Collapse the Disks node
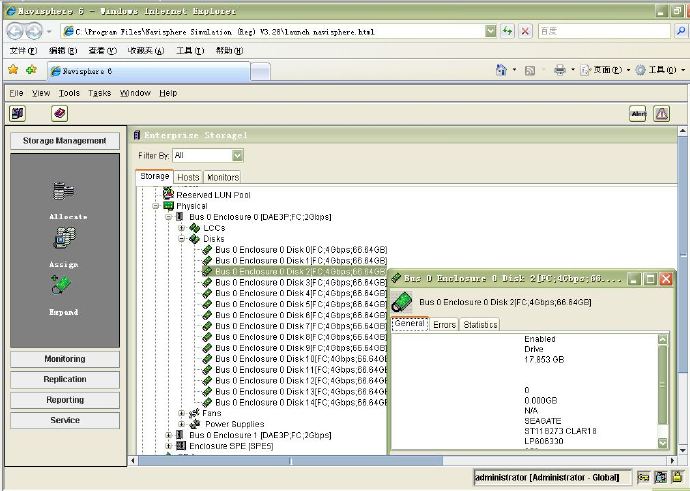This screenshot has height=491, width=690. coord(181,239)
